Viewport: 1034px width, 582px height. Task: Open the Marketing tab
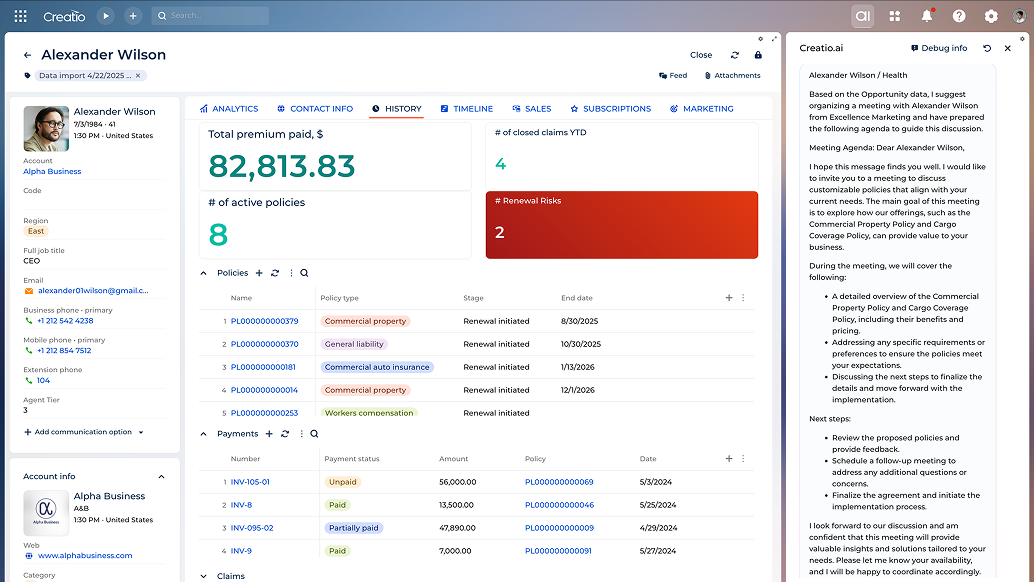[x=702, y=109]
